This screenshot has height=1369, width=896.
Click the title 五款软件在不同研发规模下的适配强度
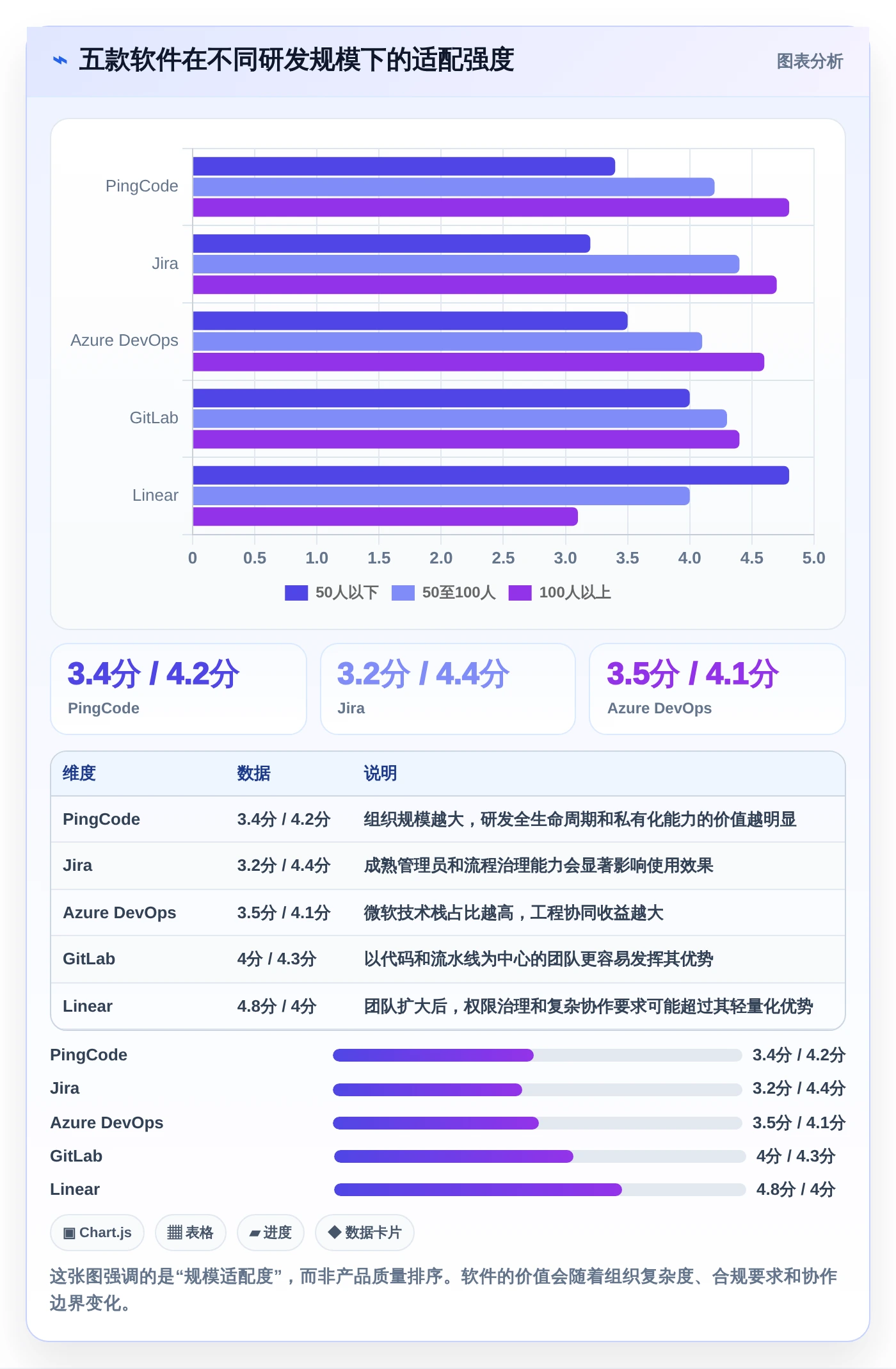tap(296, 60)
